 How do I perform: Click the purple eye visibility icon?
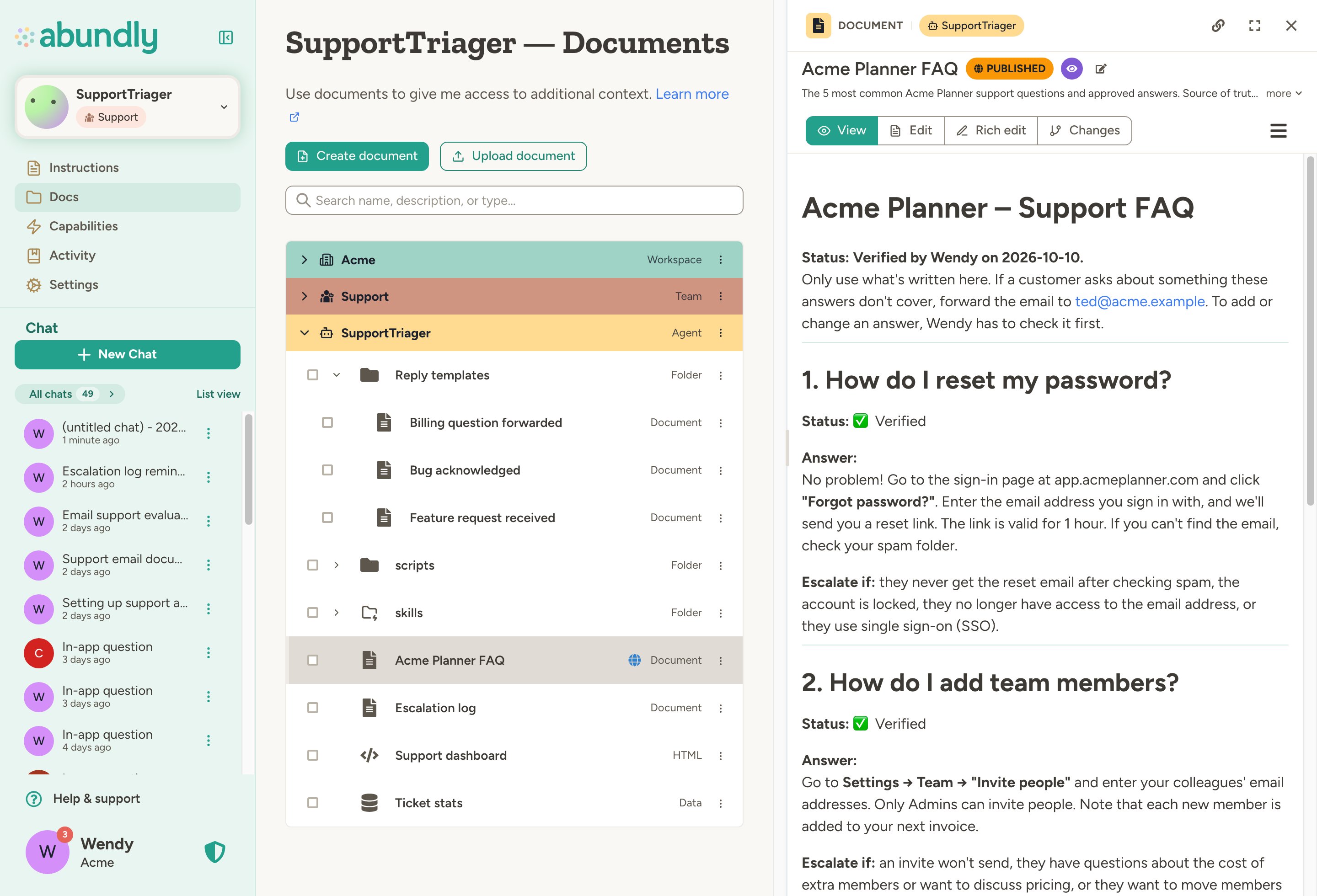(x=1071, y=69)
